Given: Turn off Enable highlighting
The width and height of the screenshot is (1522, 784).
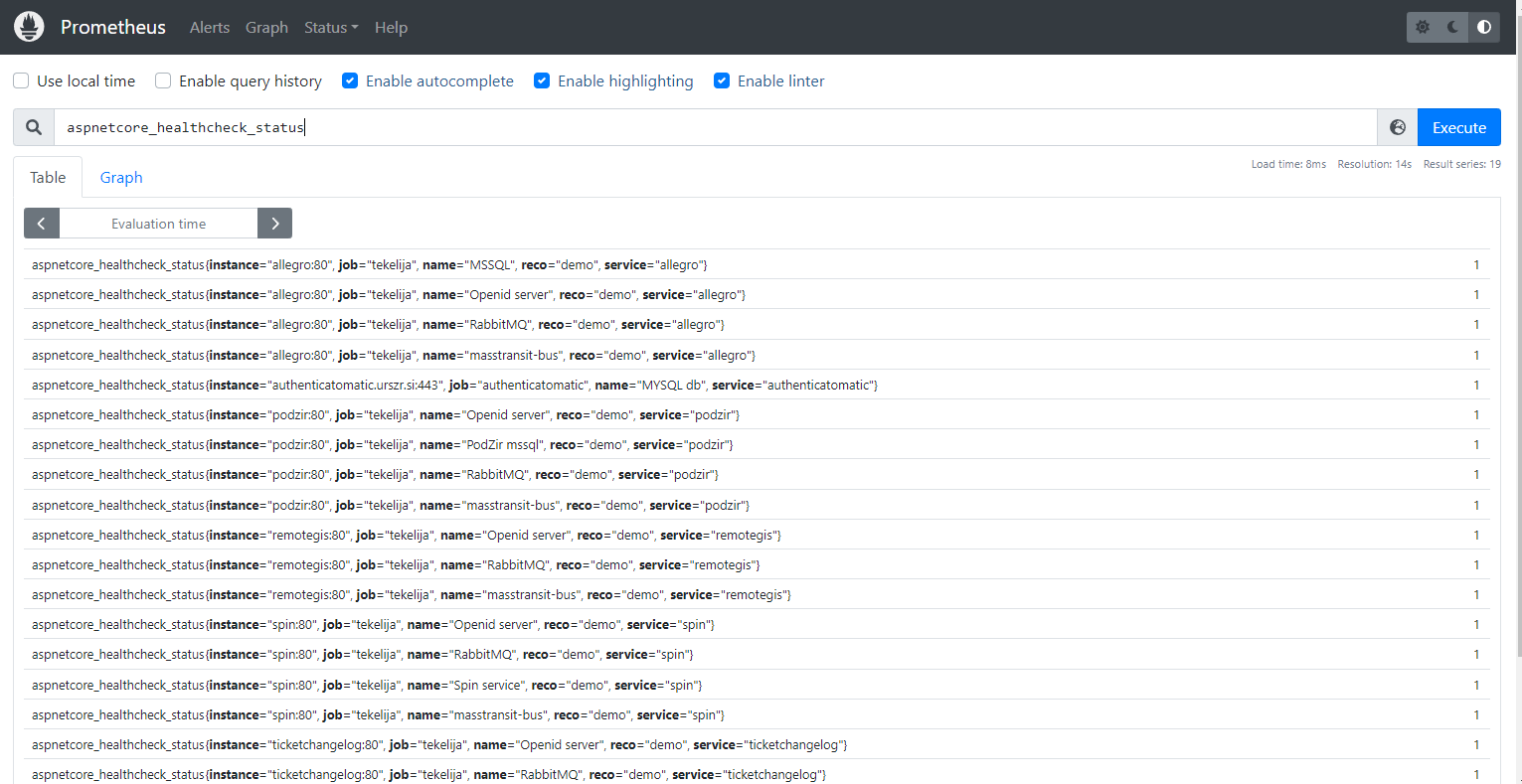Looking at the screenshot, I should pyautogui.click(x=542, y=81).
